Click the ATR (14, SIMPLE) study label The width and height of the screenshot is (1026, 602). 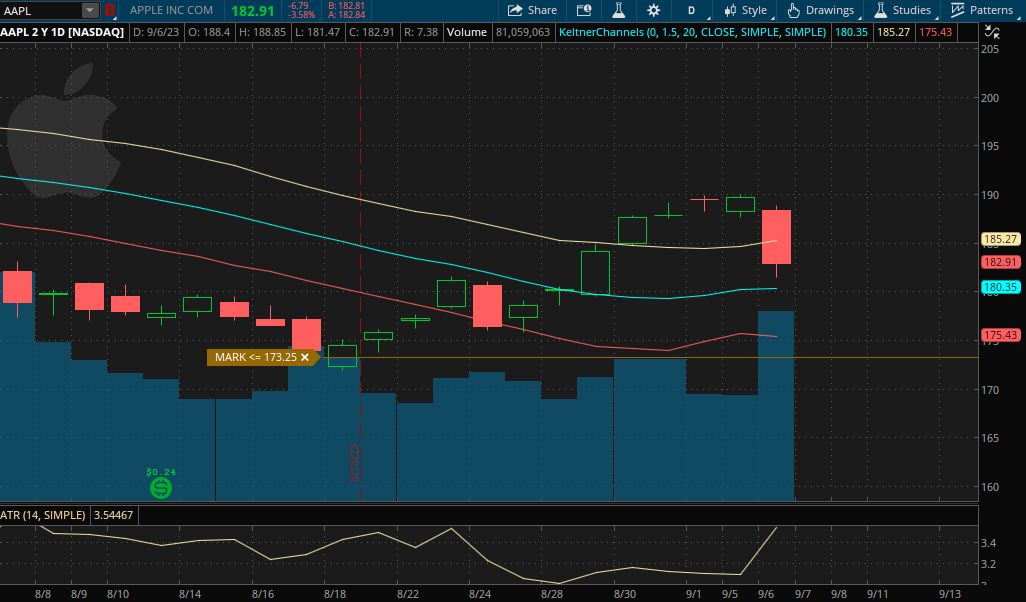(x=44, y=515)
